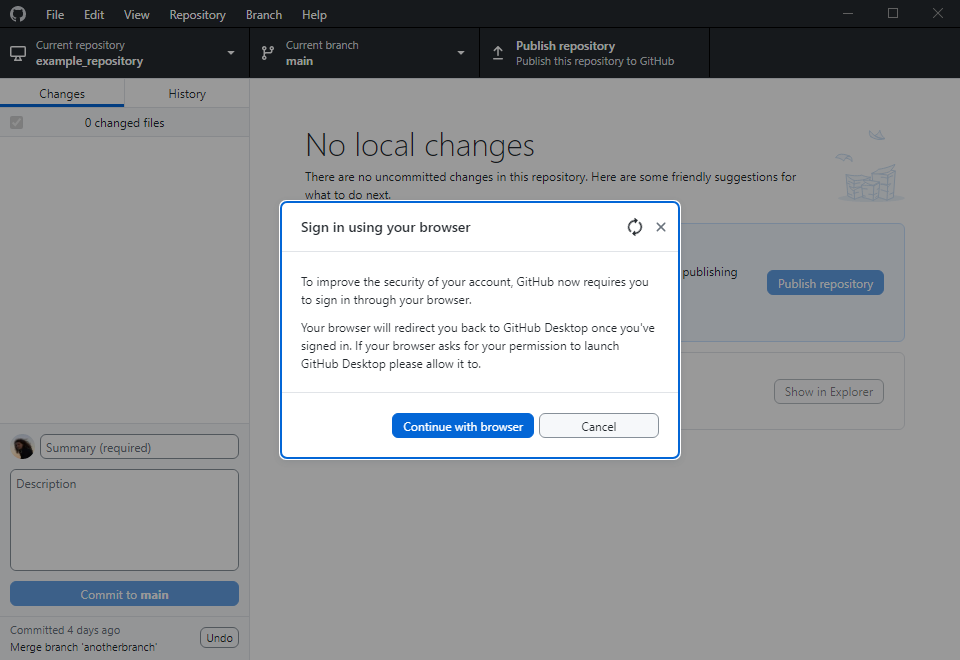Focus the Summary (required) input field
Screen dimensions: 960x660
139,447
